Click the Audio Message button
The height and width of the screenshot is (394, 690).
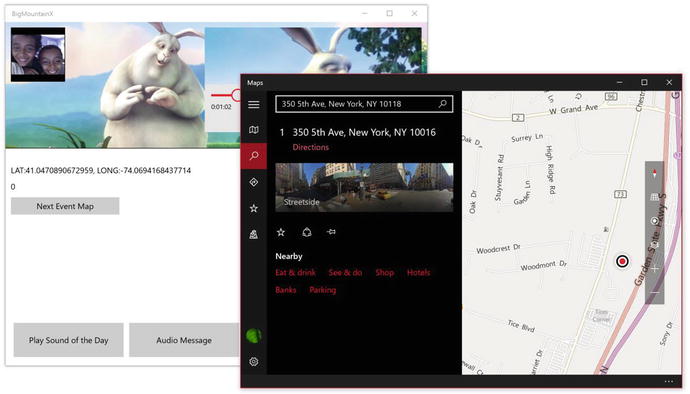[x=184, y=340]
